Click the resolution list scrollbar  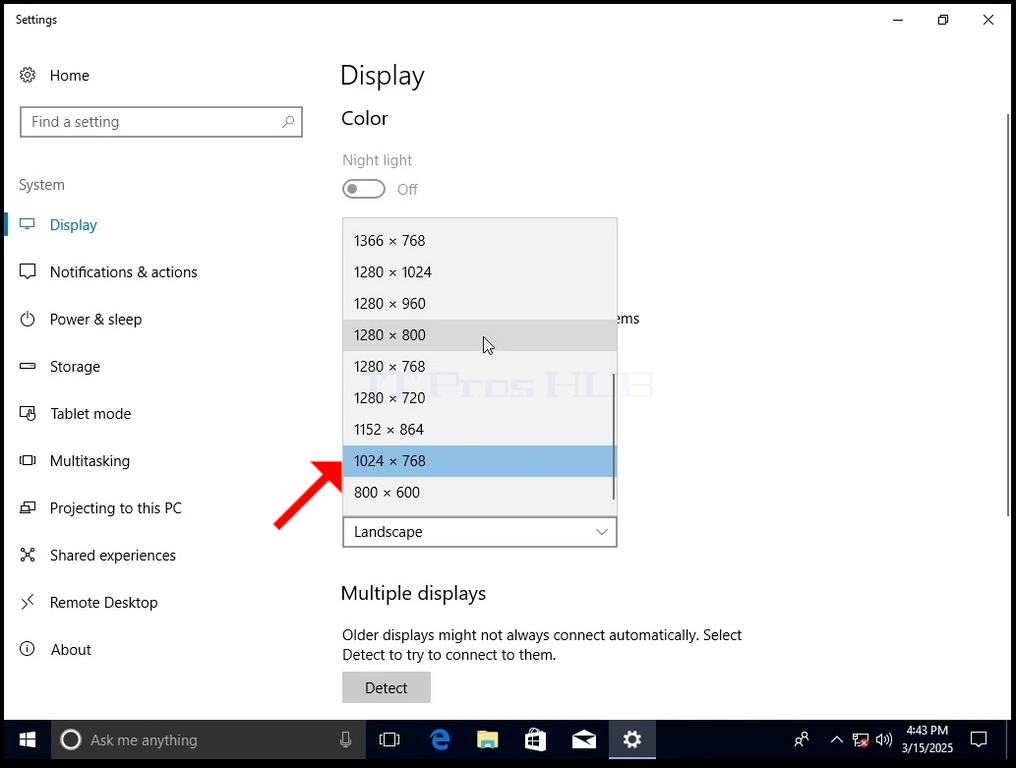(x=614, y=436)
